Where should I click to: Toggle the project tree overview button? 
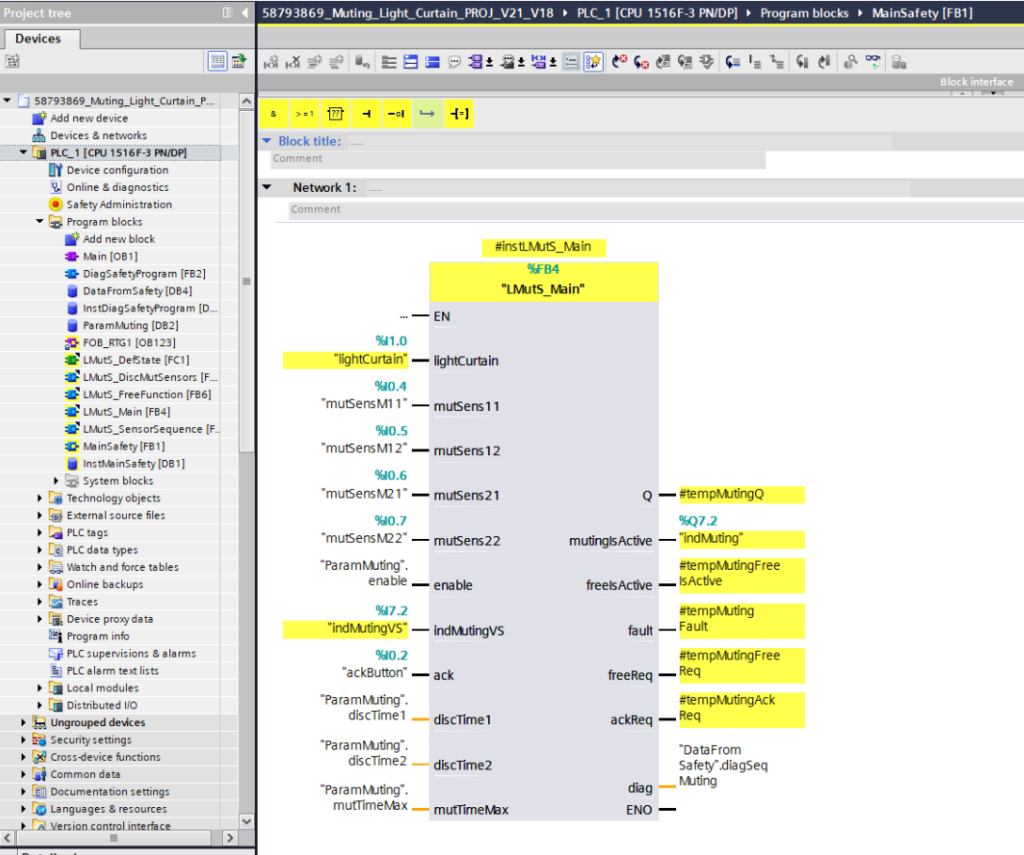[238, 61]
